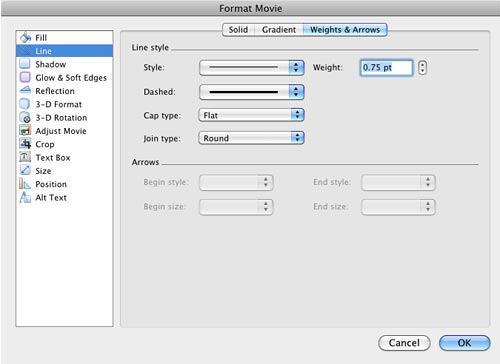
Task: Select the Line category in sidebar
Action: click(x=64, y=51)
